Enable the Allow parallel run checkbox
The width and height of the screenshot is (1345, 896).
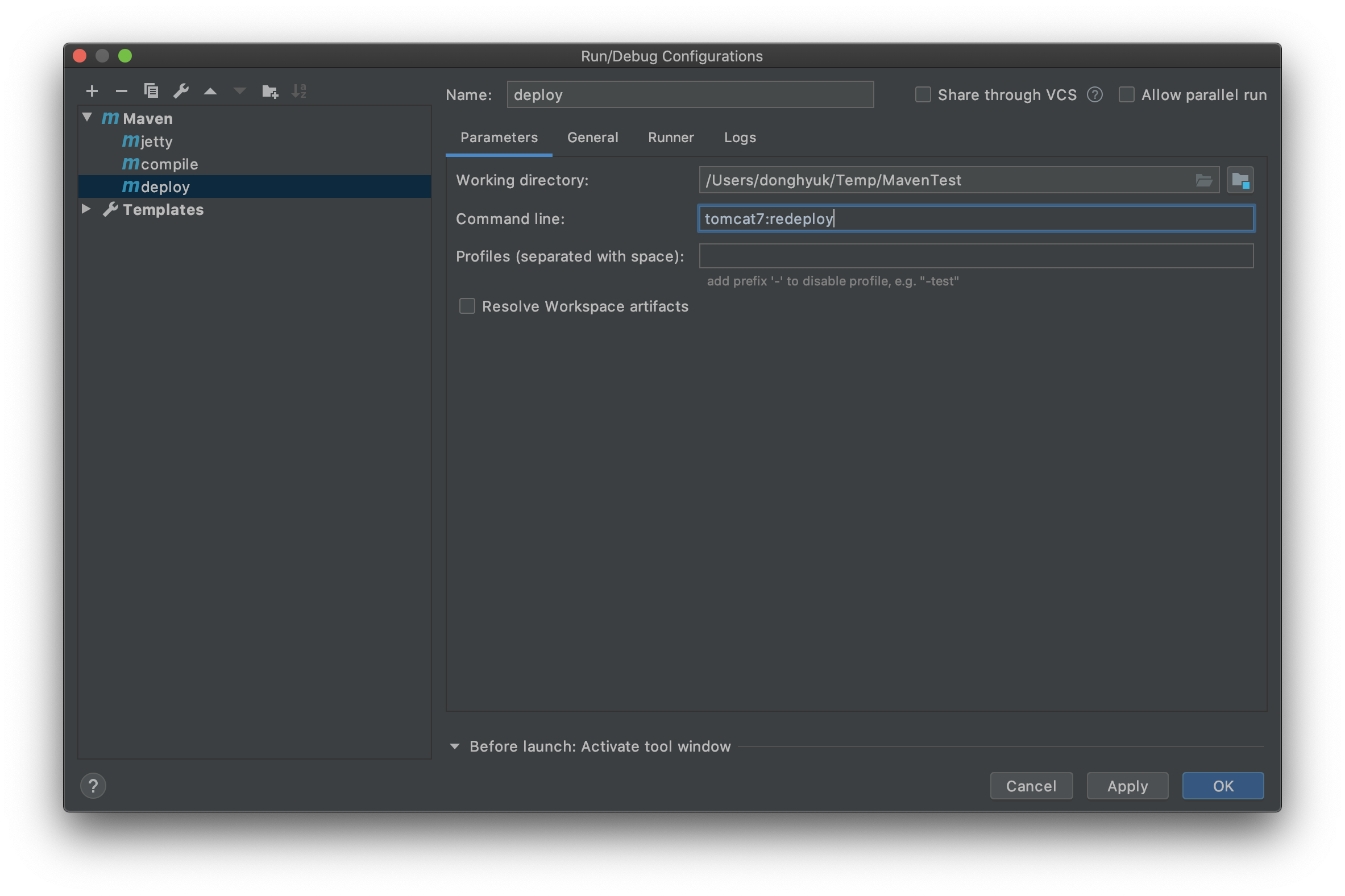1126,95
